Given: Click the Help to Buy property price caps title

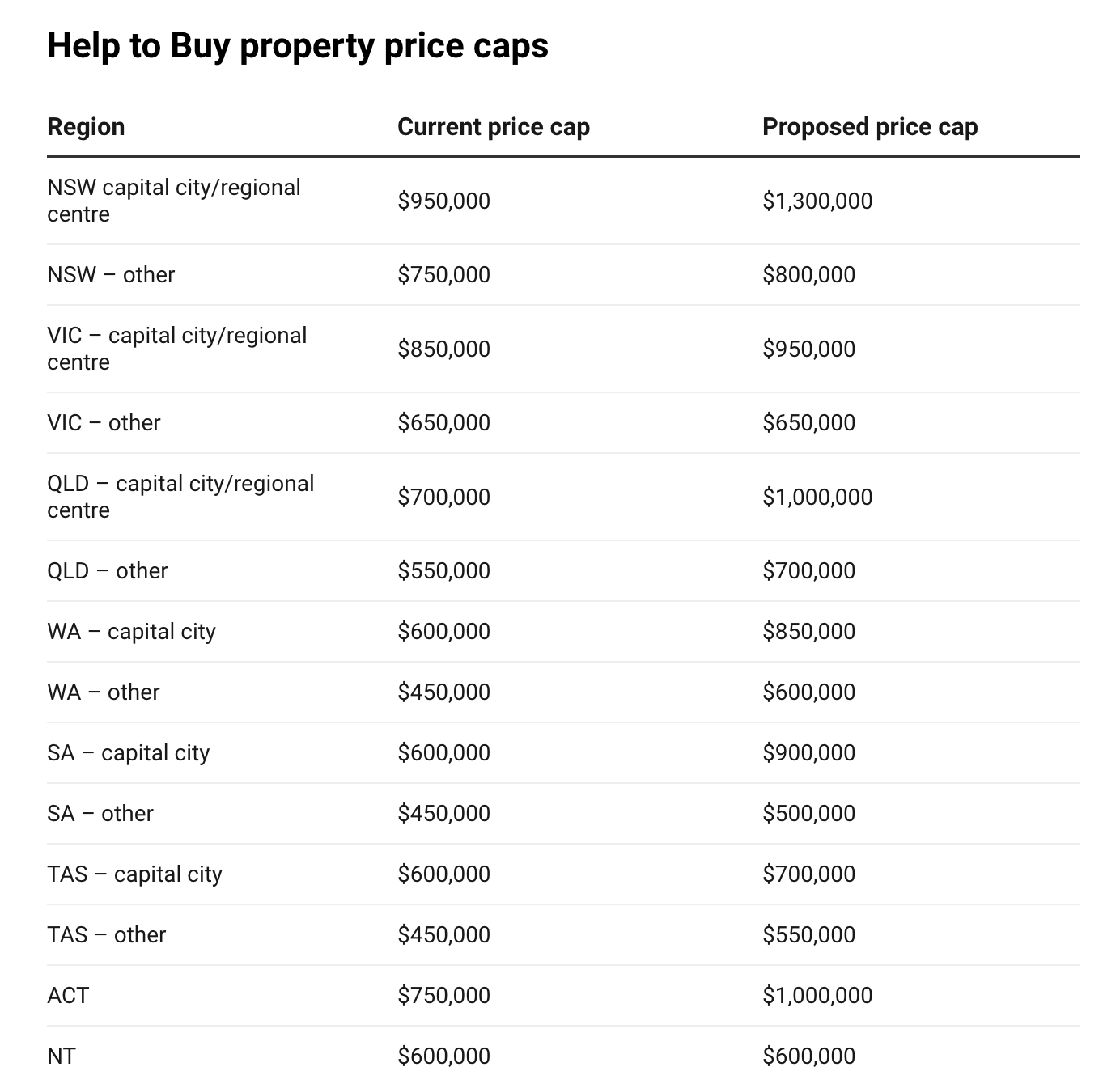Looking at the screenshot, I should pos(298,45).
